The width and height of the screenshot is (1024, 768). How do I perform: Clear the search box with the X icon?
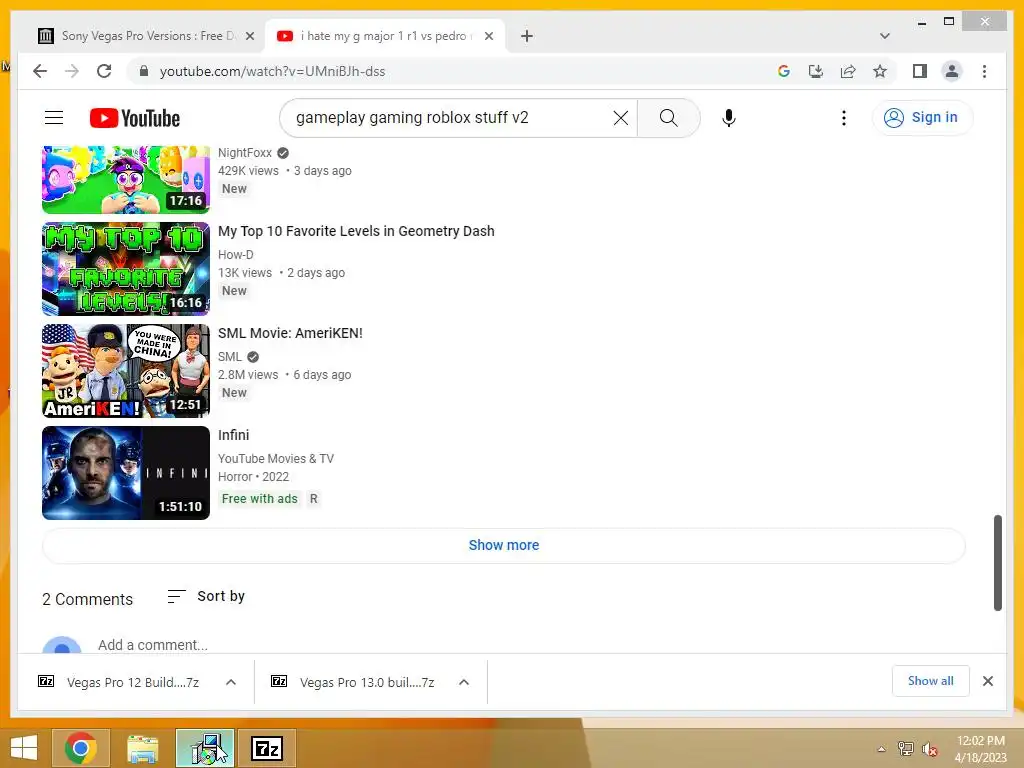tap(621, 118)
